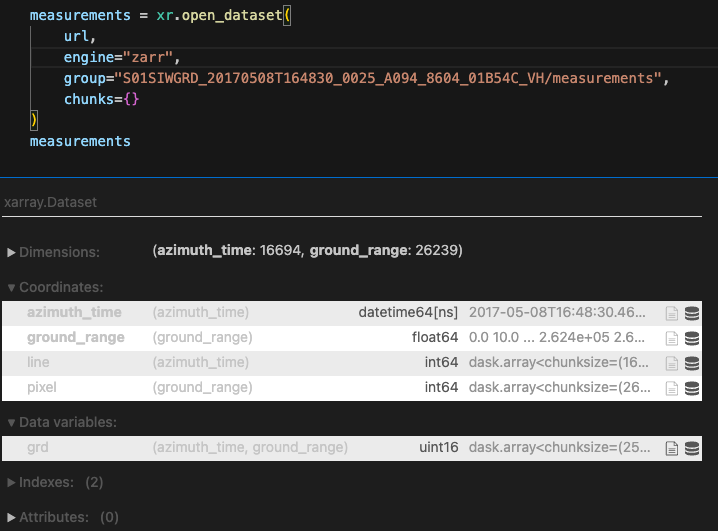Click the open_dataset function in code
The height and width of the screenshot is (531, 718).
[x=232, y=15]
